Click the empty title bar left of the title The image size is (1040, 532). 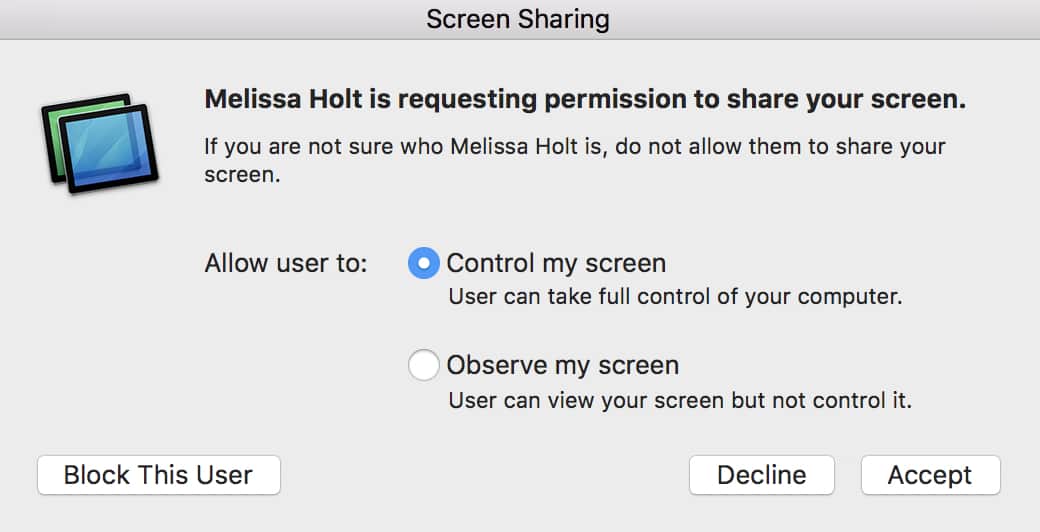[200, 19]
